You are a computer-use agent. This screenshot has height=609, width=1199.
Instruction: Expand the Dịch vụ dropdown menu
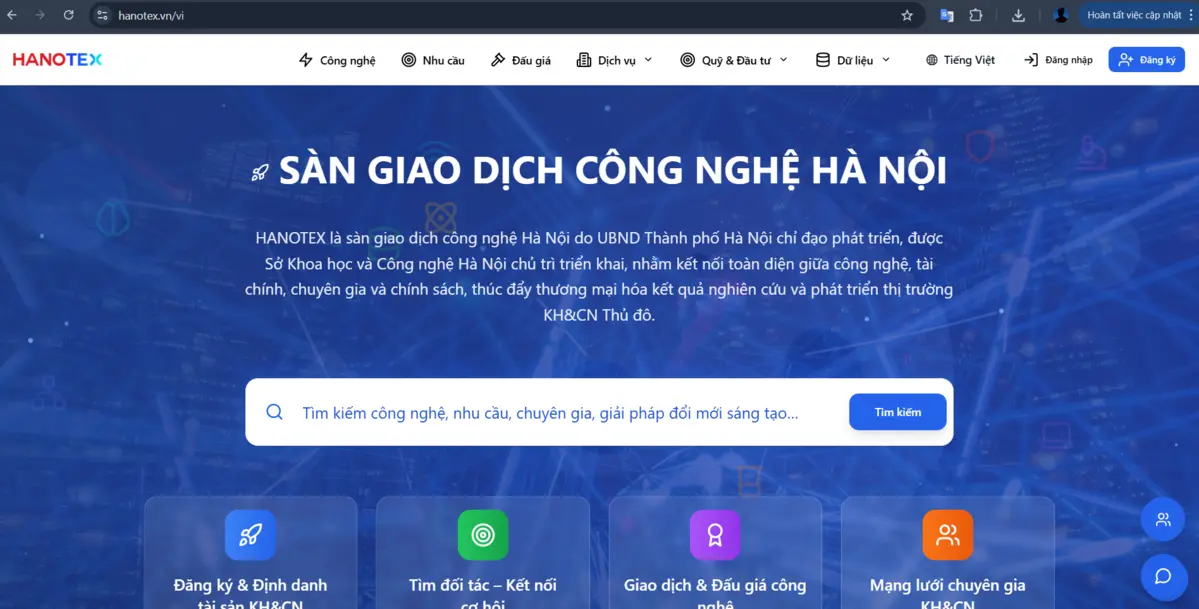[615, 60]
